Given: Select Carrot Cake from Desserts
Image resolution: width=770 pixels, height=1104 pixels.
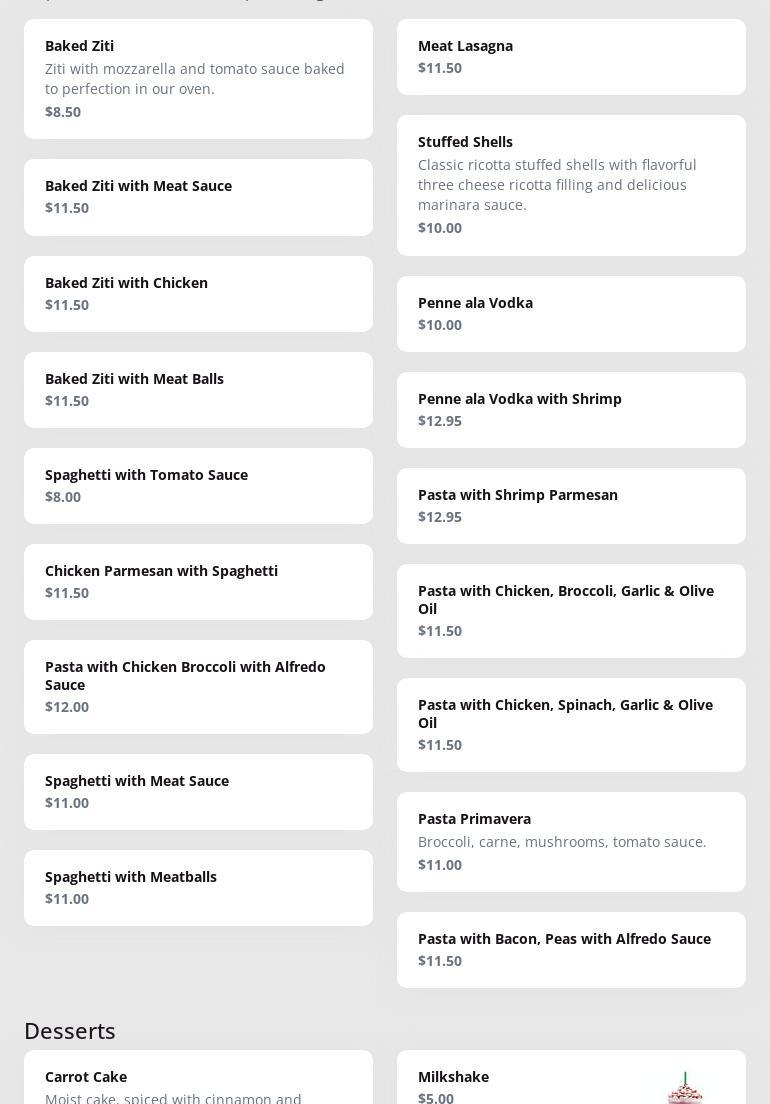Looking at the screenshot, I should click(198, 1080).
